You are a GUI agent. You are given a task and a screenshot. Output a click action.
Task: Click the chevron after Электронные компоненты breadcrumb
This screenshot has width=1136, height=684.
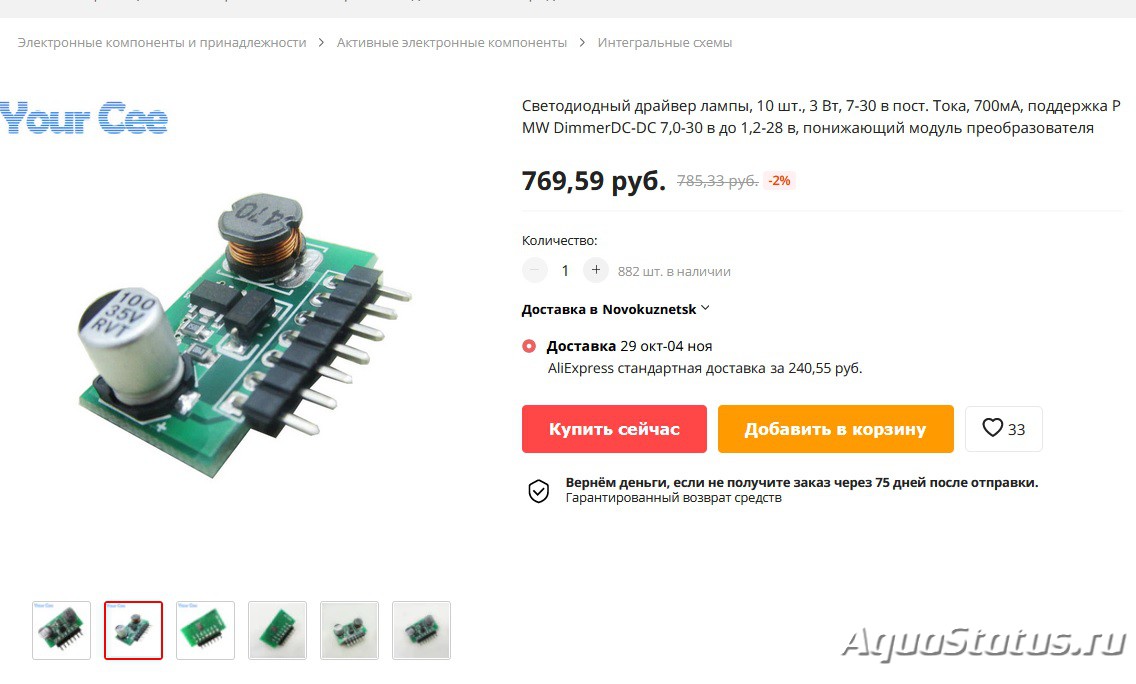321,43
